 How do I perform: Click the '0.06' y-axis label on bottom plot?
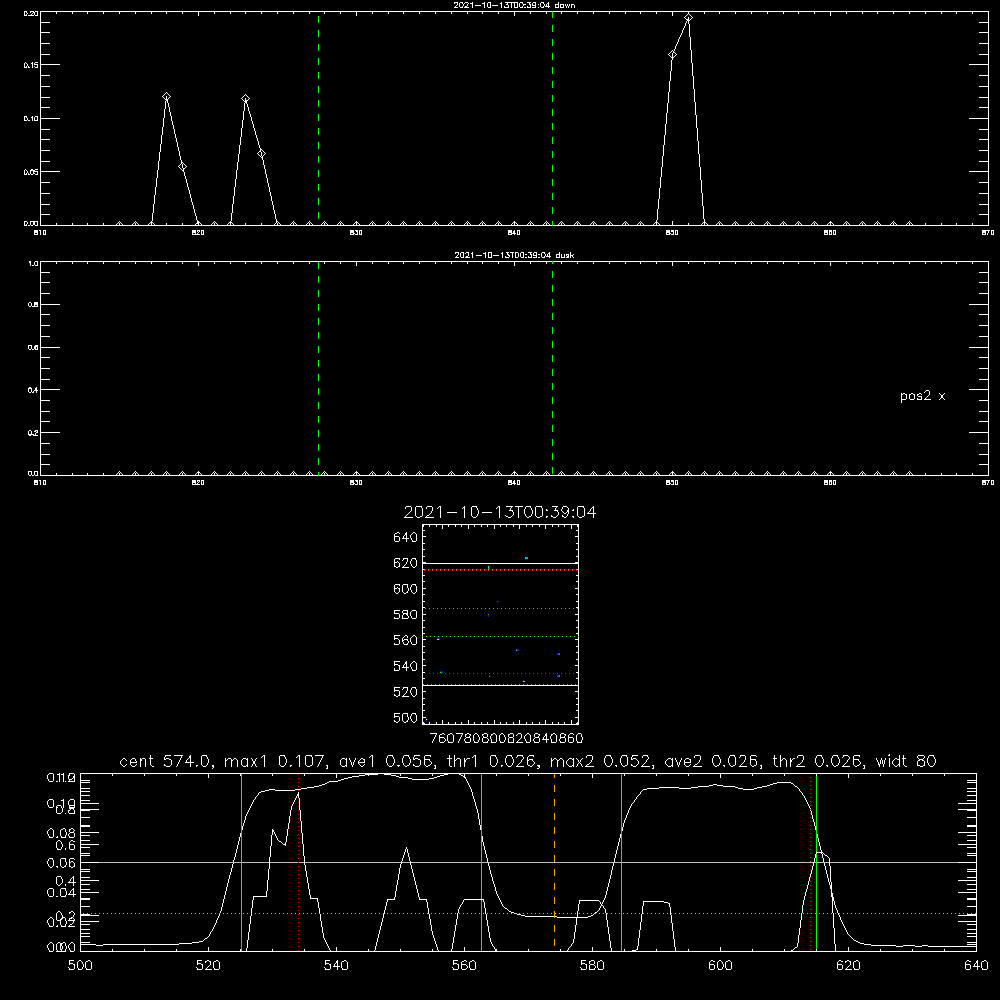pyautogui.click(x=61, y=863)
